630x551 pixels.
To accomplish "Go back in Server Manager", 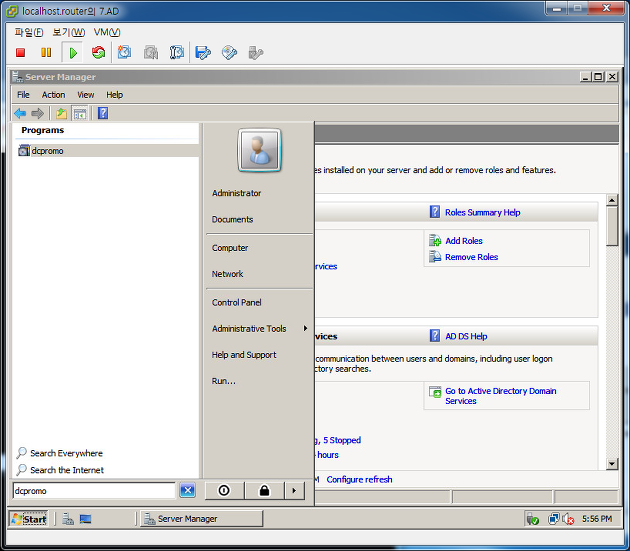I will (20, 113).
